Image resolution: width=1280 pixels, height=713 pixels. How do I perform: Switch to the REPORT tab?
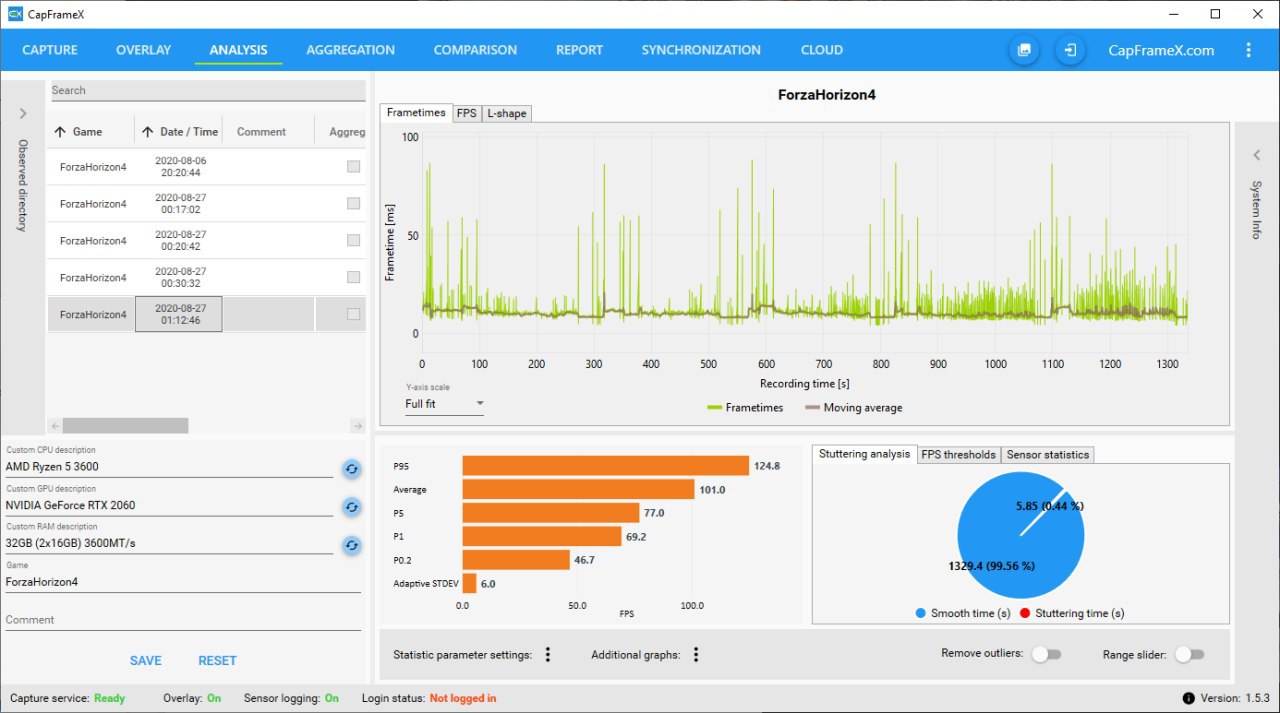(x=579, y=50)
